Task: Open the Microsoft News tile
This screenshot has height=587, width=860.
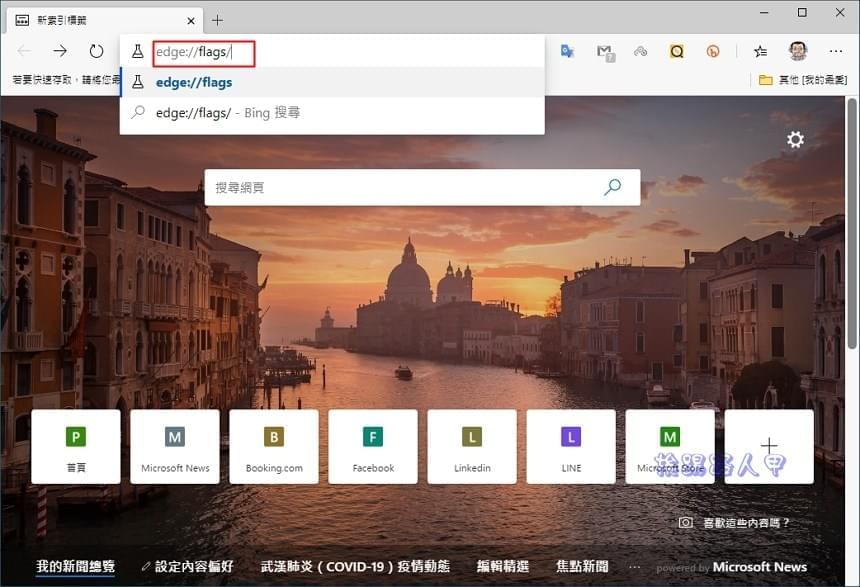Action: [x=175, y=447]
